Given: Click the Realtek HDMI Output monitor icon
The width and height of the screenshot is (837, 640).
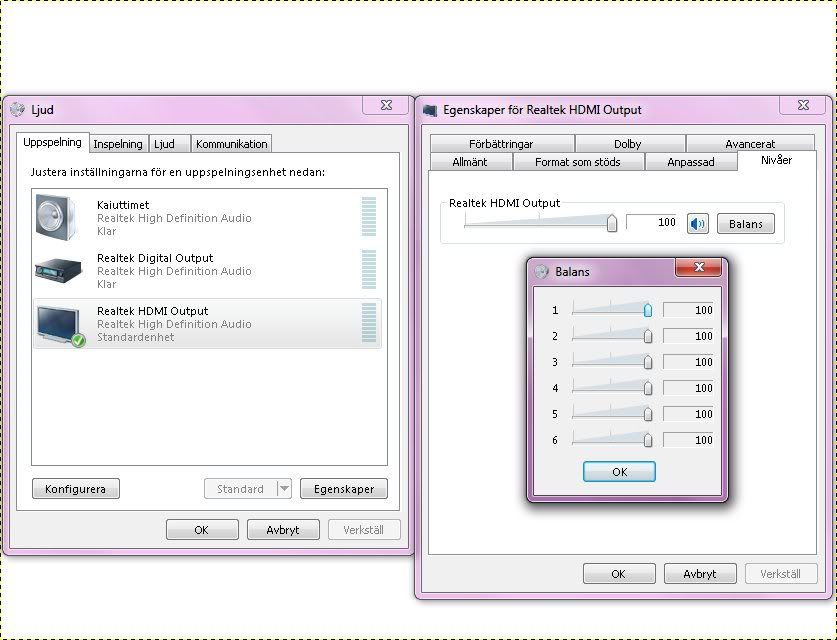Looking at the screenshot, I should 58,324.
